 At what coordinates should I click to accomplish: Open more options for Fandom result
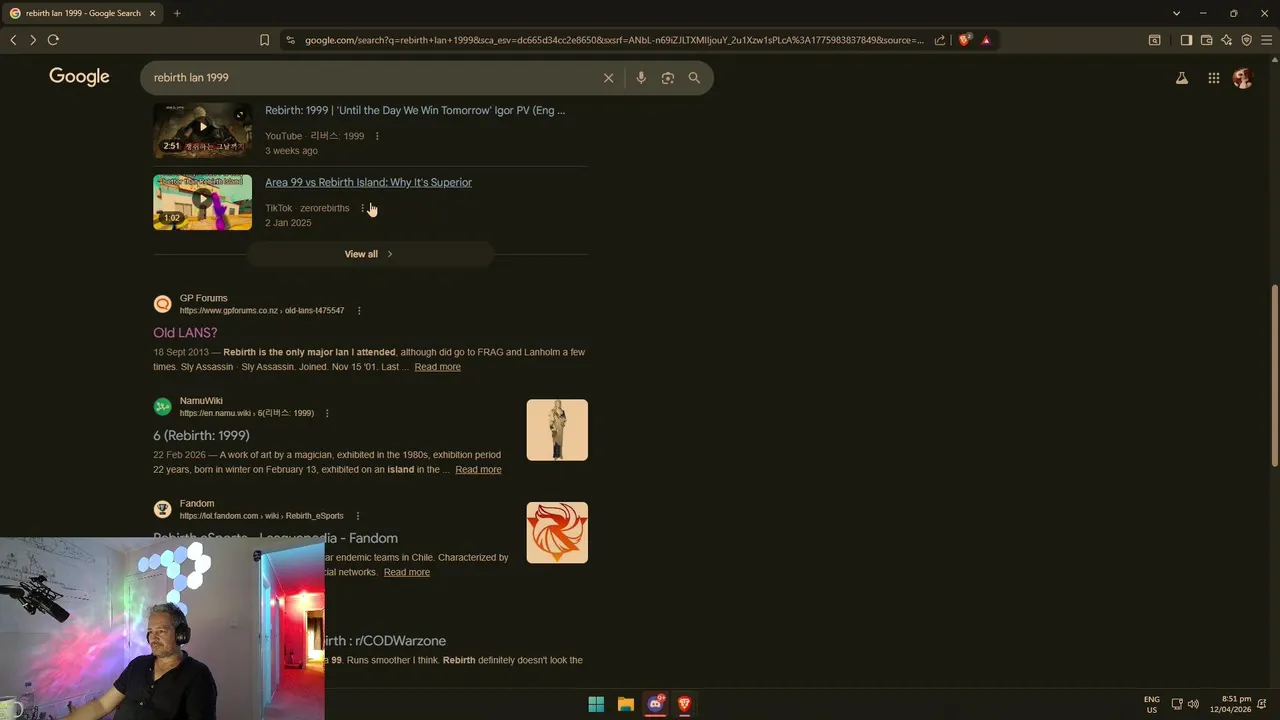357,516
